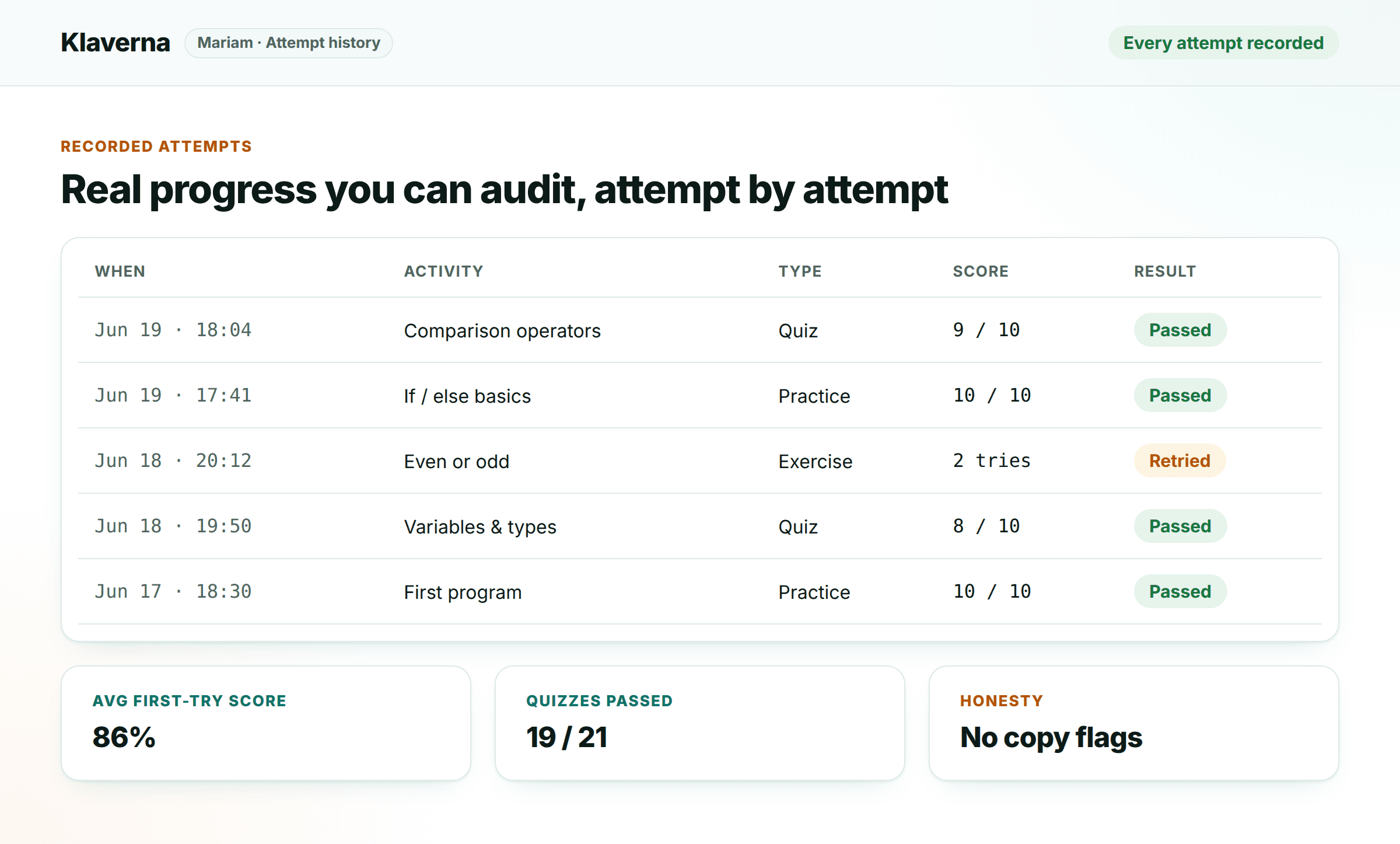The height and width of the screenshot is (844, 1400).
Task: Select the Jun 18 · 19:50 timestamp
Action: 173,526
